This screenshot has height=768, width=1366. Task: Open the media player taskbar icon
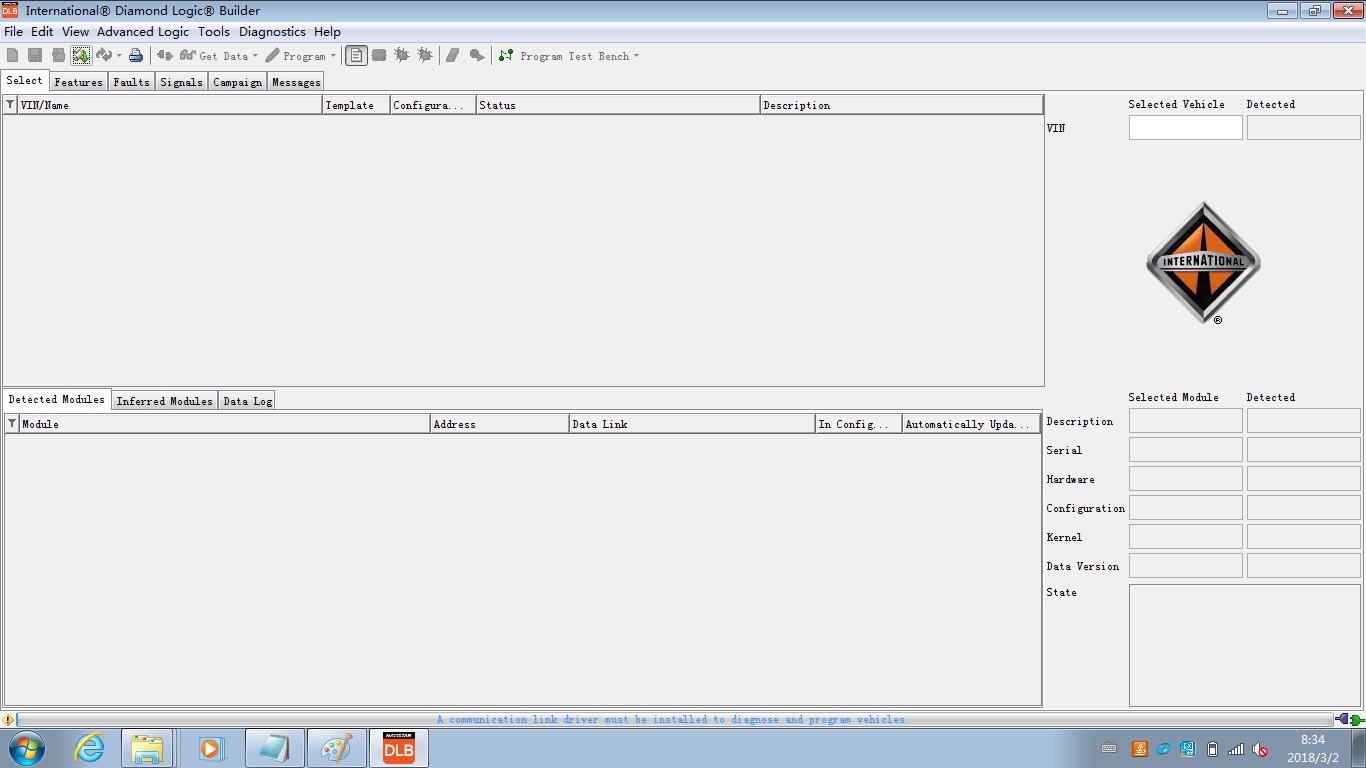(211, 748)
